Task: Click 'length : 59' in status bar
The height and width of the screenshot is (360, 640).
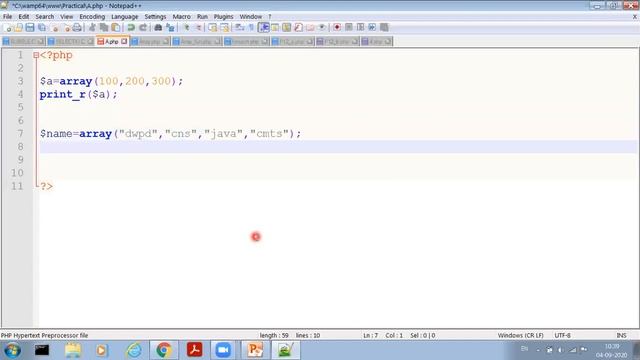Action: (x=274, y=335)
